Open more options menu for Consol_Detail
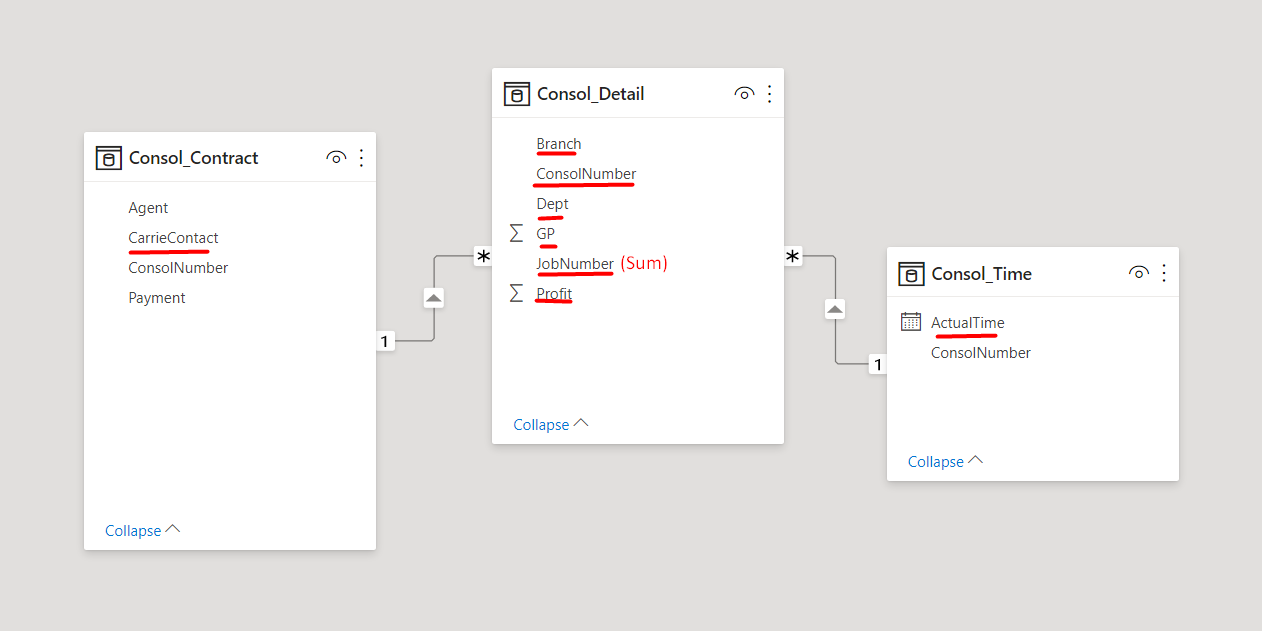The width and height of the screenshot is (1262, 631). pyautogui.click(x=770, y=94)
